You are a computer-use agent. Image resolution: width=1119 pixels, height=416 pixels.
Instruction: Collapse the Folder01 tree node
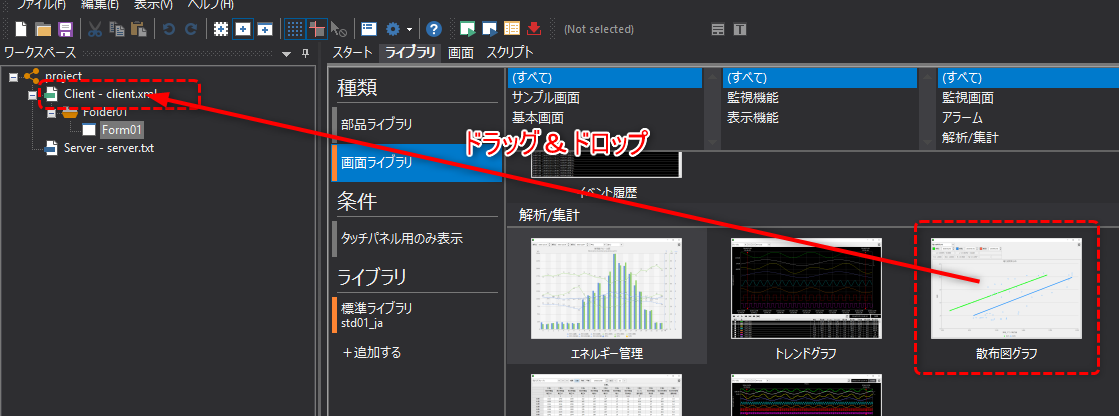[51, 113]
